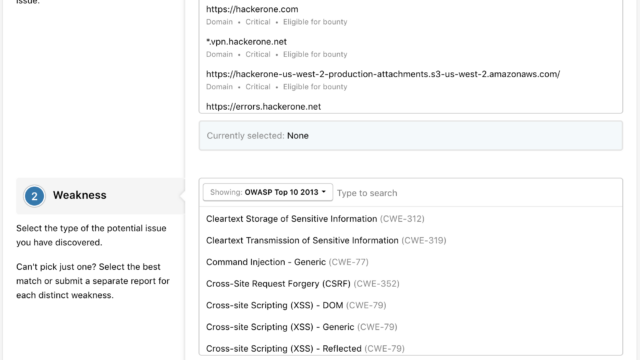Choose Cross-site Scripting (XSS) - Generic

point(411,327)
